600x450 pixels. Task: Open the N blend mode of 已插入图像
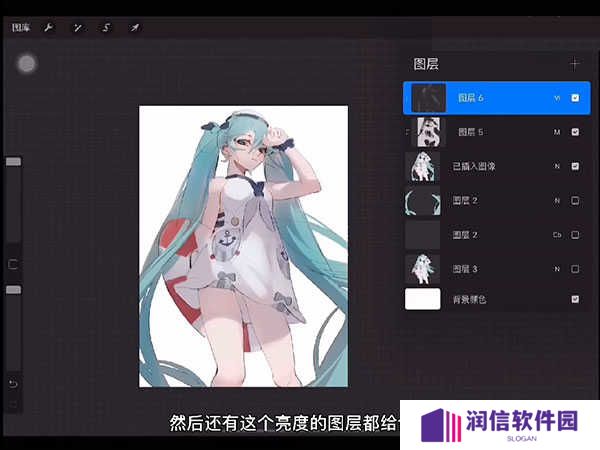pos(557,166)
